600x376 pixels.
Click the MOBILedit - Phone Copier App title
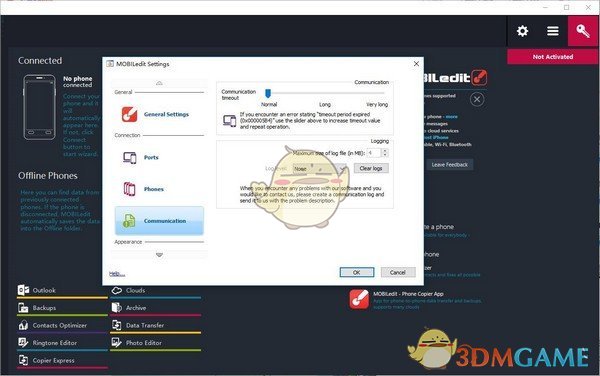point(408,294)
